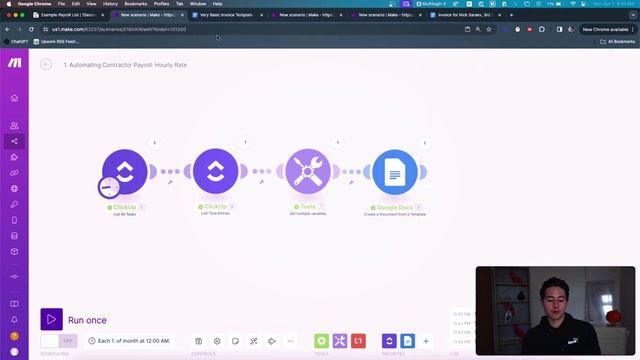Screen dimensions: 640x360
Task: Click the Google Docs favorite in bottom bar
Action: point(407,341)
